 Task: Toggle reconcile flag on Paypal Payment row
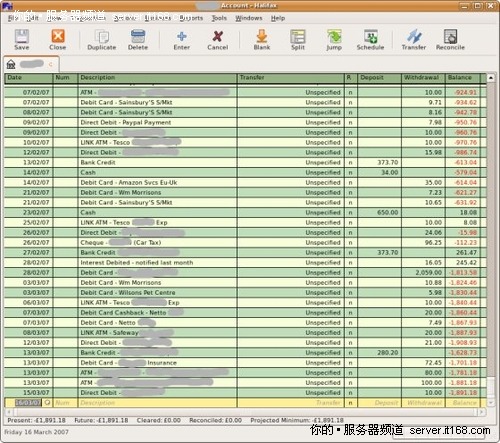click(351, 123)
